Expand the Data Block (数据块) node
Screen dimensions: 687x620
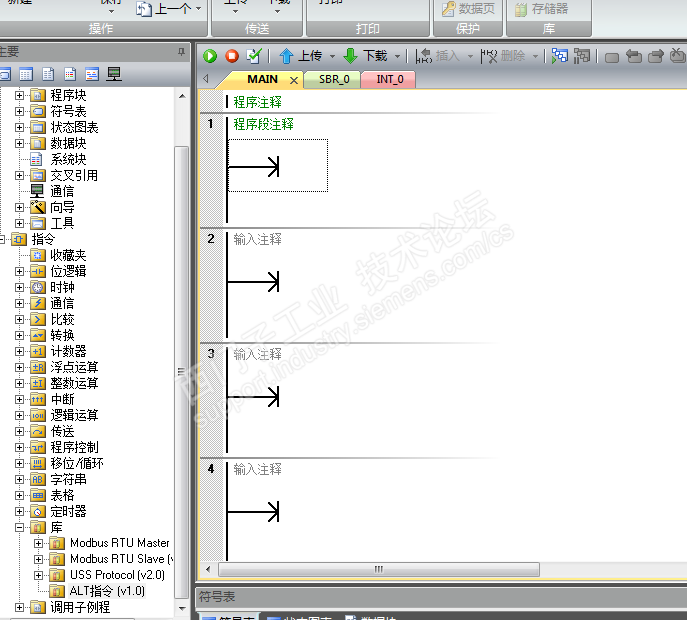[x=19, y=143]
